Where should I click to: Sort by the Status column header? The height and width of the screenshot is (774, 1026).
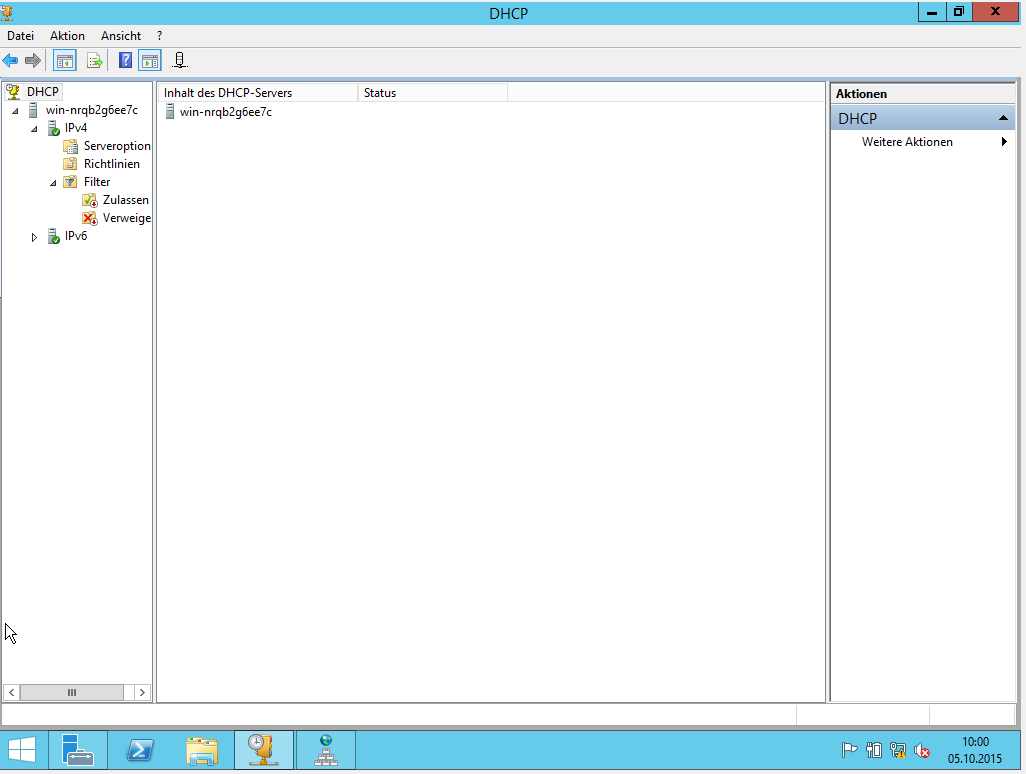pyautogui.click(x=432, y=93)
